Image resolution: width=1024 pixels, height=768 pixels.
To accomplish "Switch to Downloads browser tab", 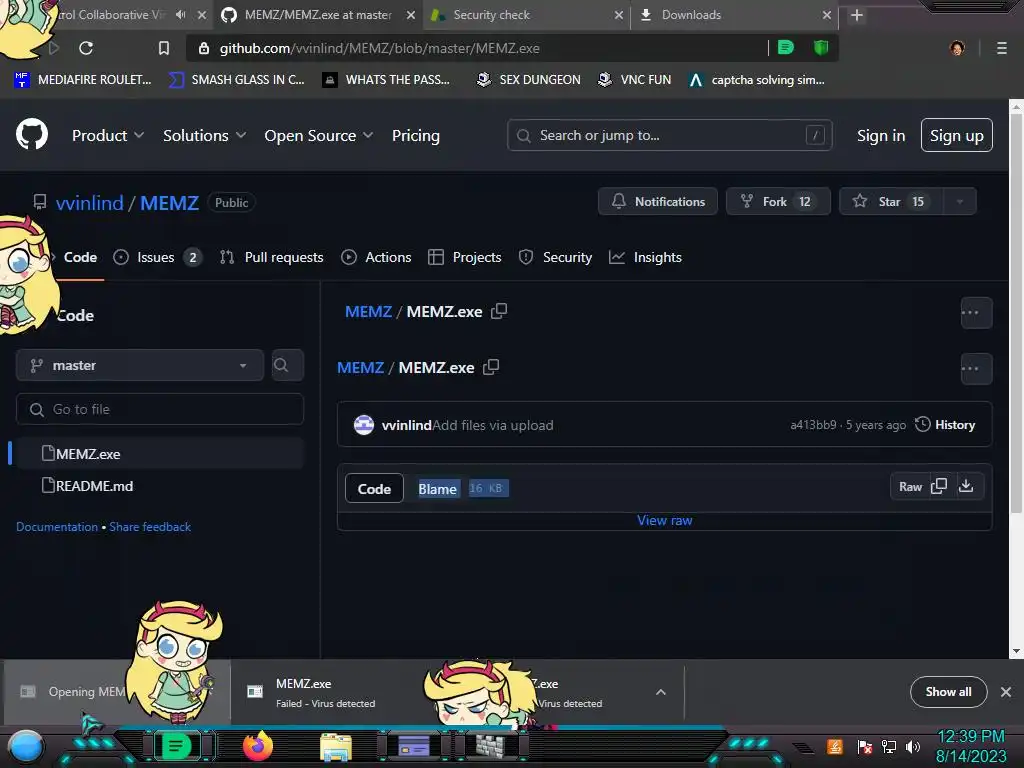I will pyautogui.click(x=733, y=15).
